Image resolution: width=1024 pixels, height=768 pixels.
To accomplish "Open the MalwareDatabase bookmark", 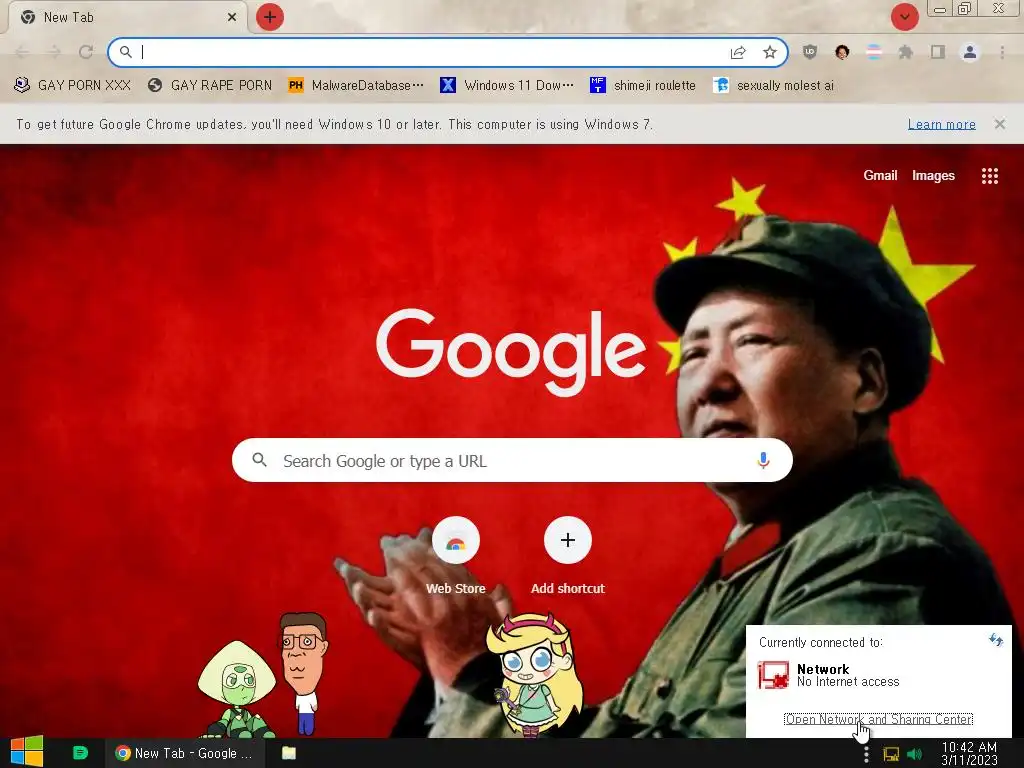I will 356,86.
